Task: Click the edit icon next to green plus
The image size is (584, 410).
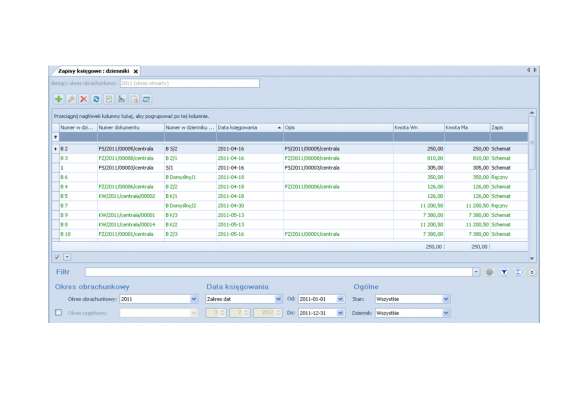Action: (71, 99)
